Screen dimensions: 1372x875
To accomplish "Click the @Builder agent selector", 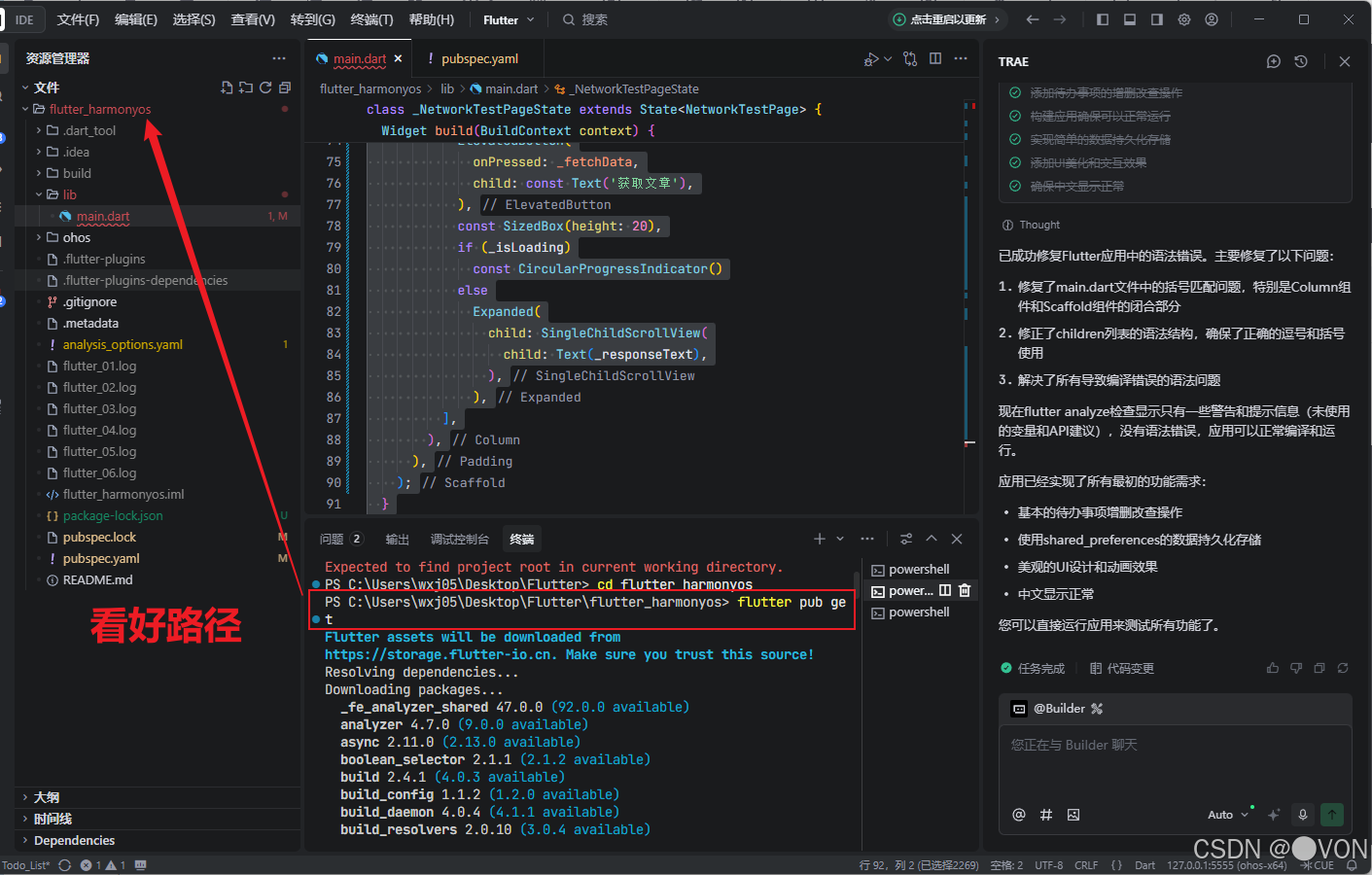I will point(1057,709).
